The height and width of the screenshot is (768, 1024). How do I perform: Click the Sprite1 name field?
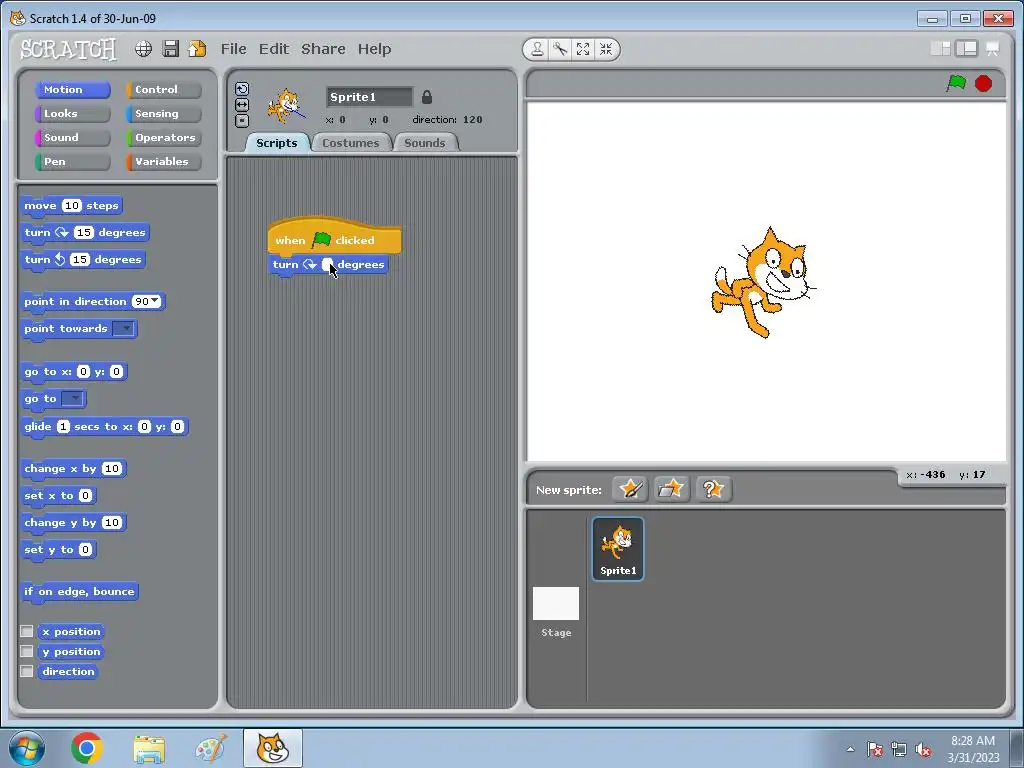click(x=370, y=97)
